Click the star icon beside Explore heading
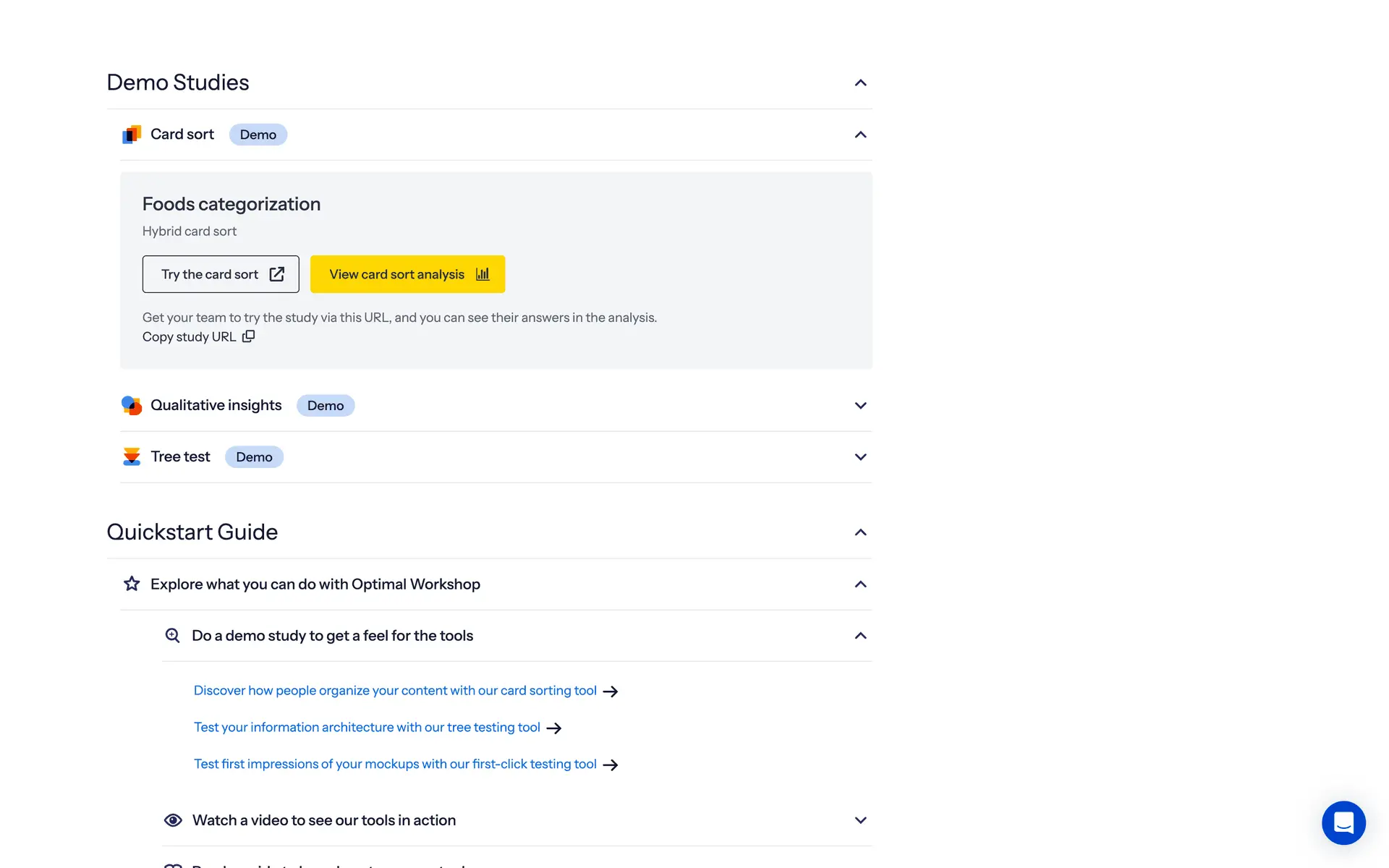This screenshot has width=1389, height=868. pyautogui.click(x=132, y=584)
